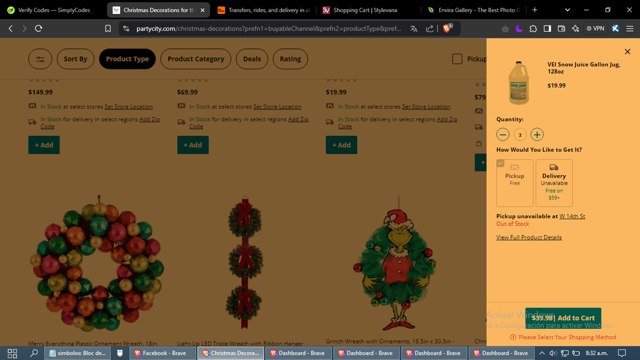Image resolution: width=640 pixels, height=360 pixels.
Task: Open the Windows Task View icon
Action: coord(12,353)
